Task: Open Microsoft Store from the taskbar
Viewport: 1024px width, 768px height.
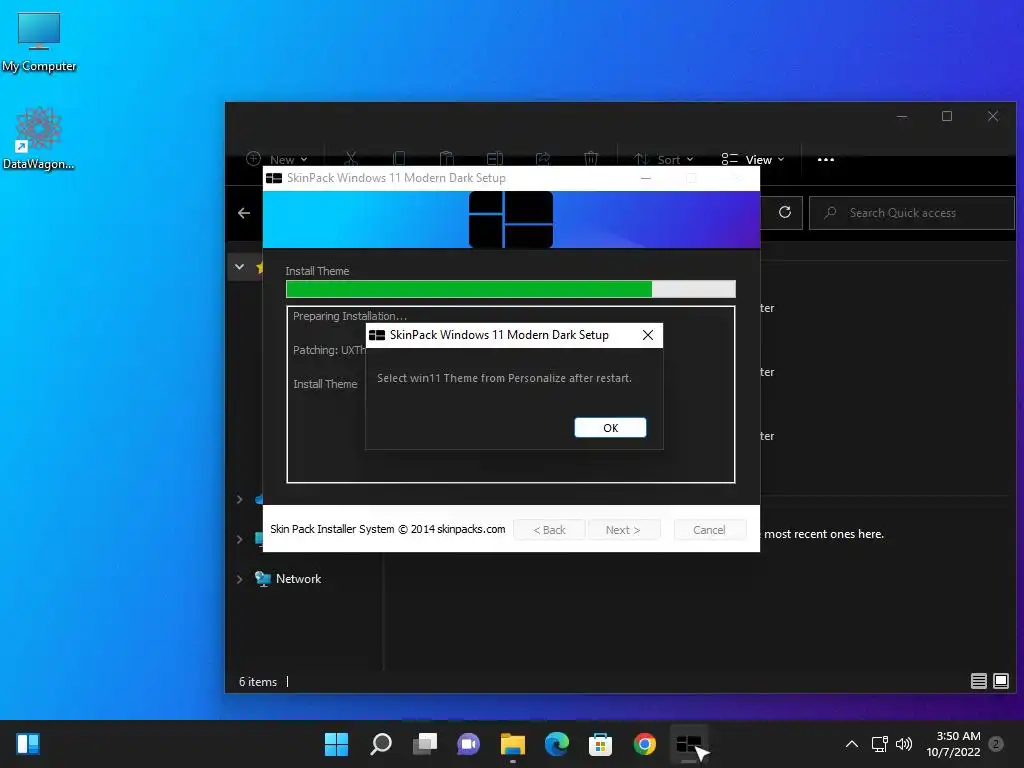Action: 600,744
